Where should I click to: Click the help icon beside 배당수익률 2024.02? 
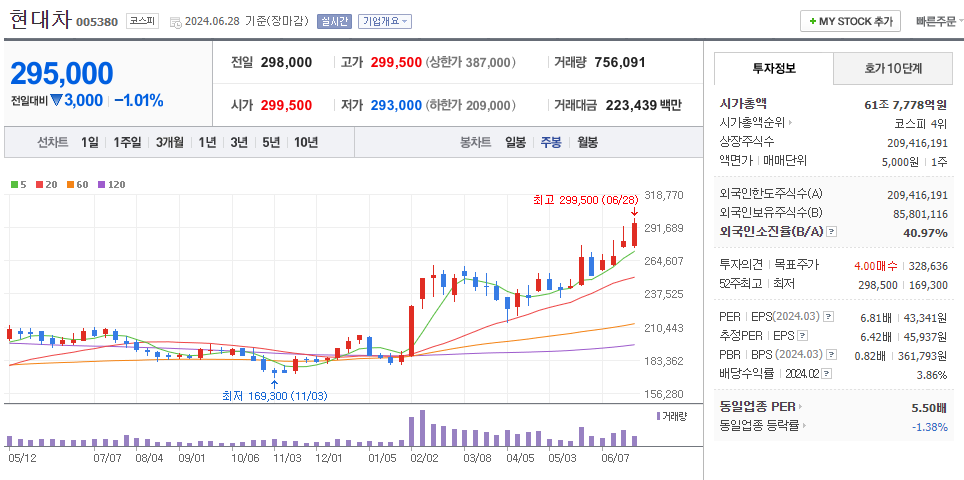click(827, 374)
